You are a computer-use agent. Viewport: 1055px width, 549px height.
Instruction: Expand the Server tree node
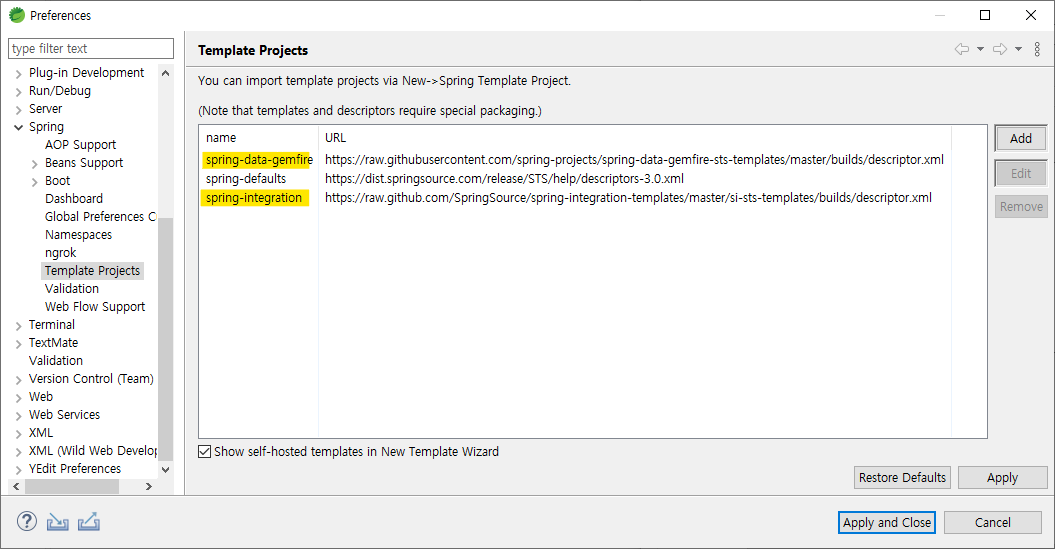coord(18,110)
